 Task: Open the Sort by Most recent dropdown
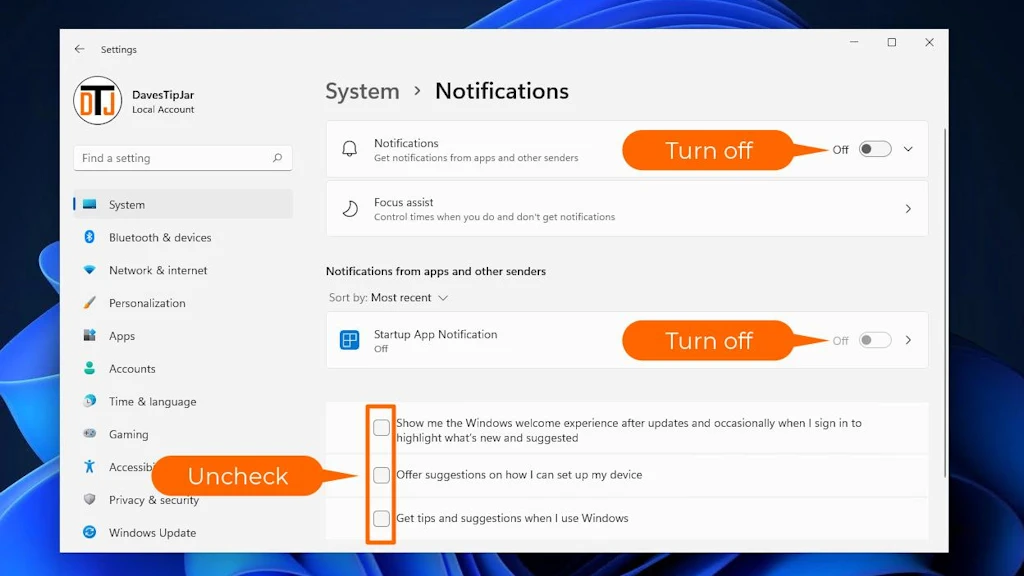pos(409,298)
